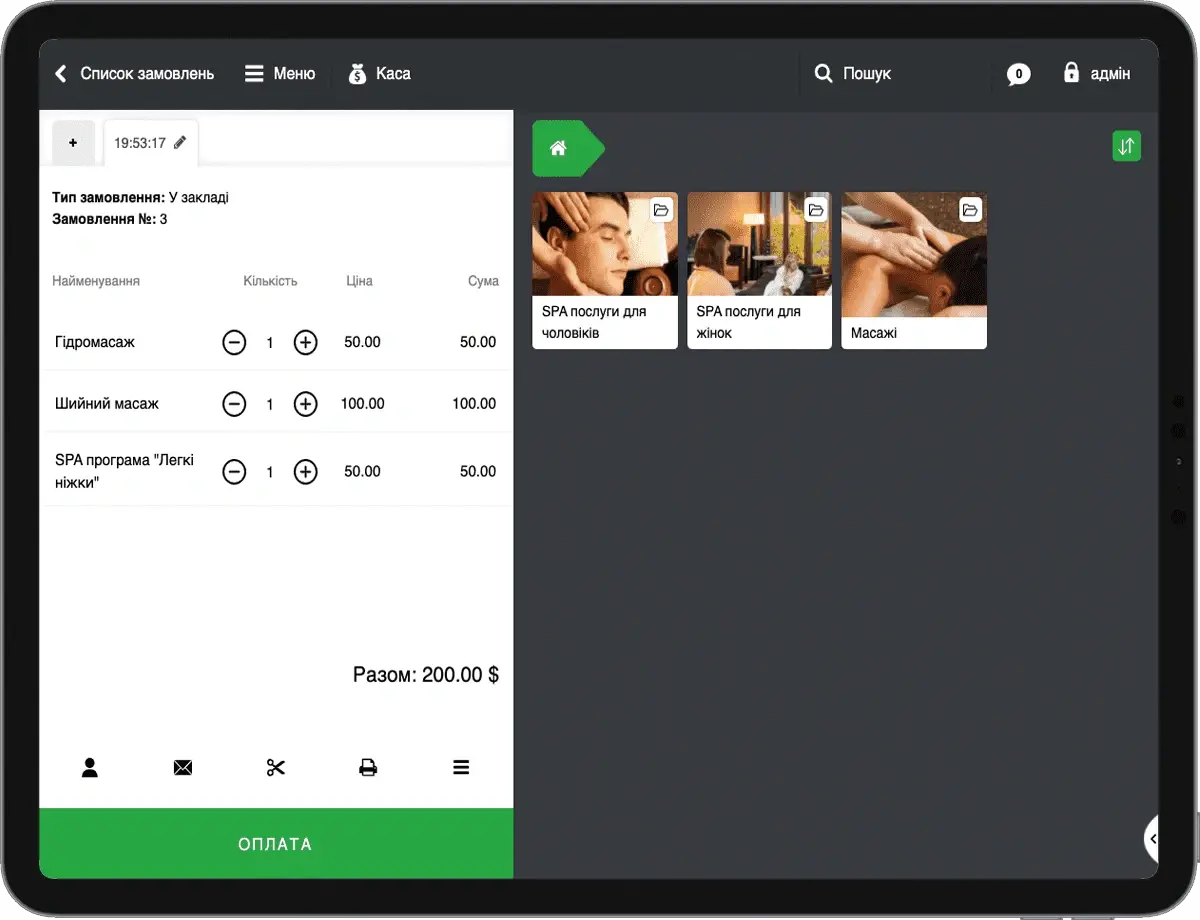Click the scissors split order icon

[276, 768]
